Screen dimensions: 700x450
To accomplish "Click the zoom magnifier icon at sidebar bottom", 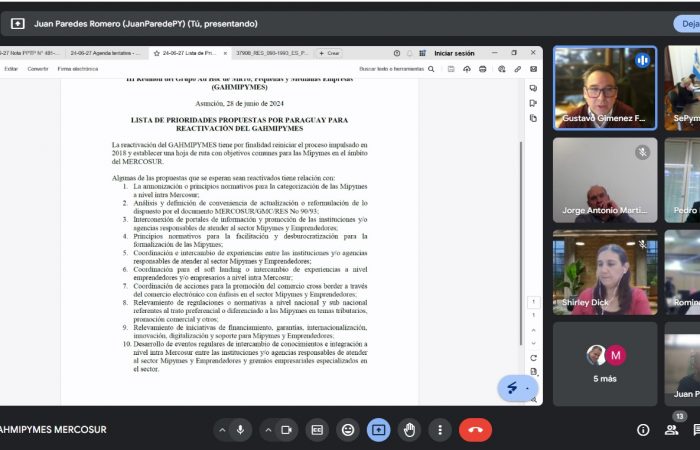I will pos(534,400).
